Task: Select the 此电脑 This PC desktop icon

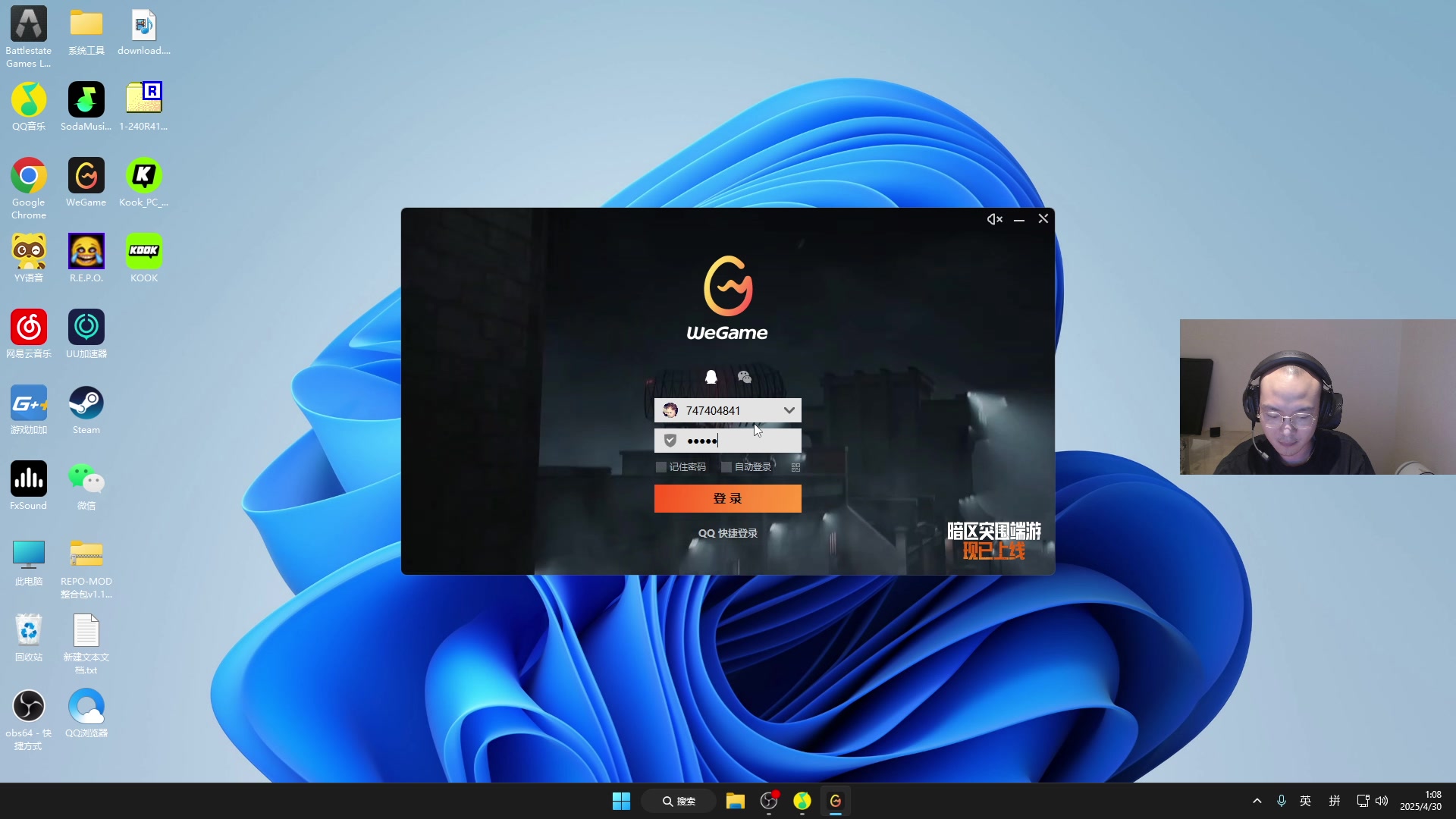Action: 29,562
